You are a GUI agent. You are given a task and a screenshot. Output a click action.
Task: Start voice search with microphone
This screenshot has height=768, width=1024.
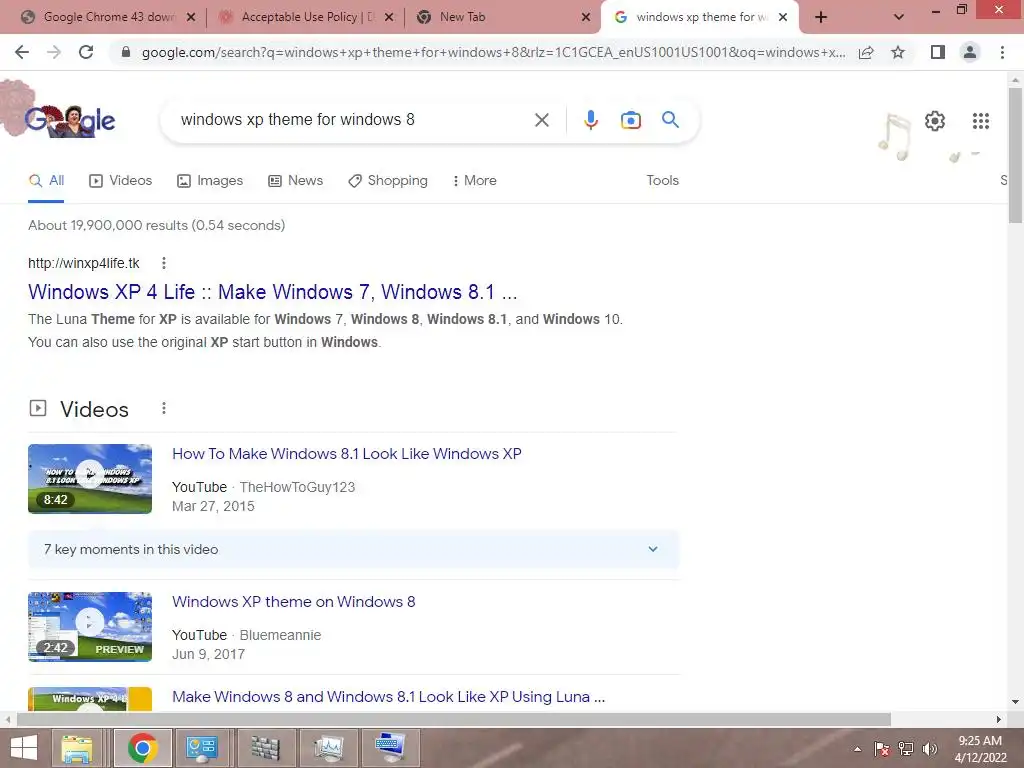pyautogui.click(x=590, y=120)
